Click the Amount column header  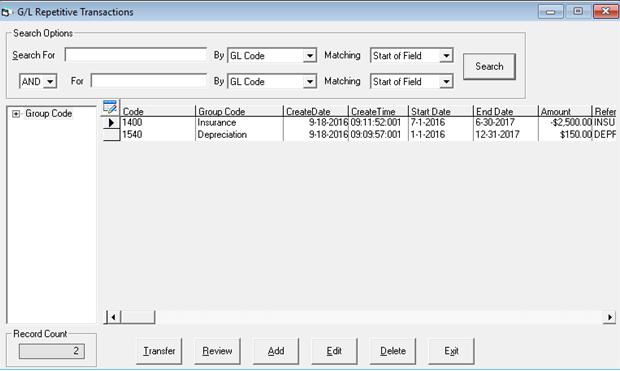565,112
